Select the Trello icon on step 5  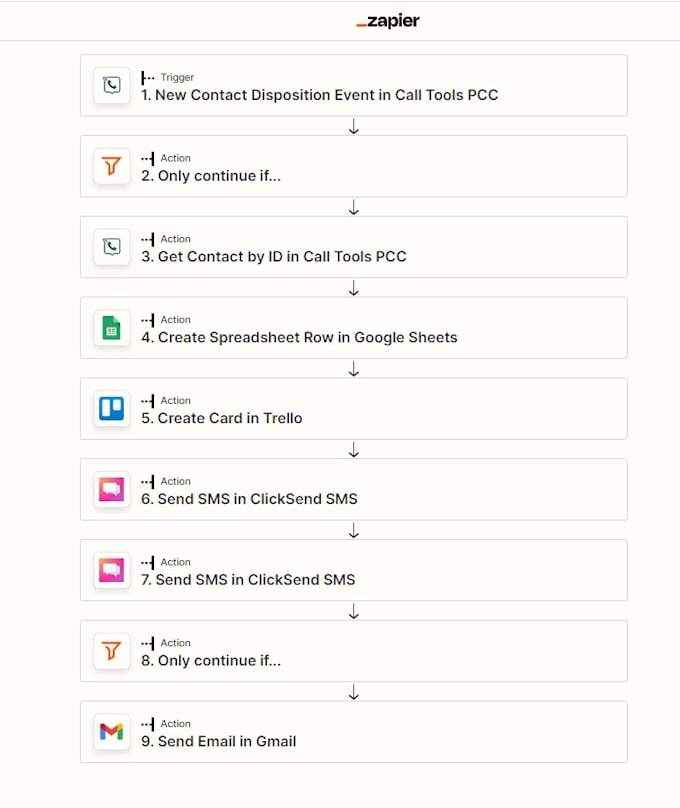111,408
